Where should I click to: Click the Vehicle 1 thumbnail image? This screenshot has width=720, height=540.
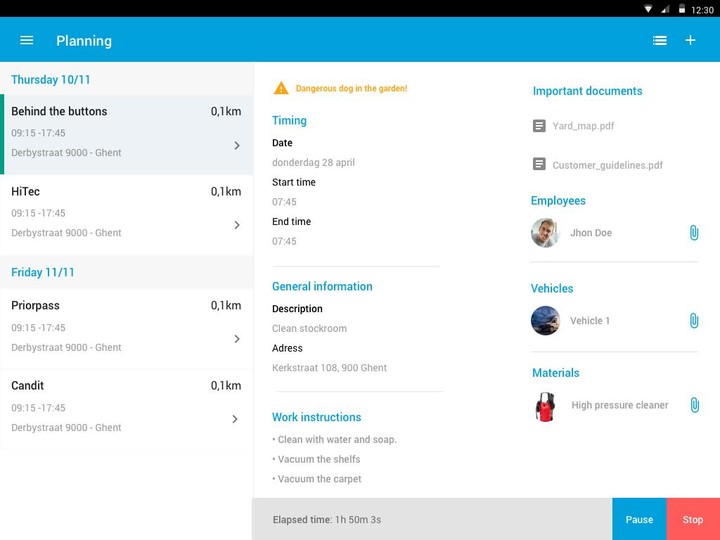545,321
